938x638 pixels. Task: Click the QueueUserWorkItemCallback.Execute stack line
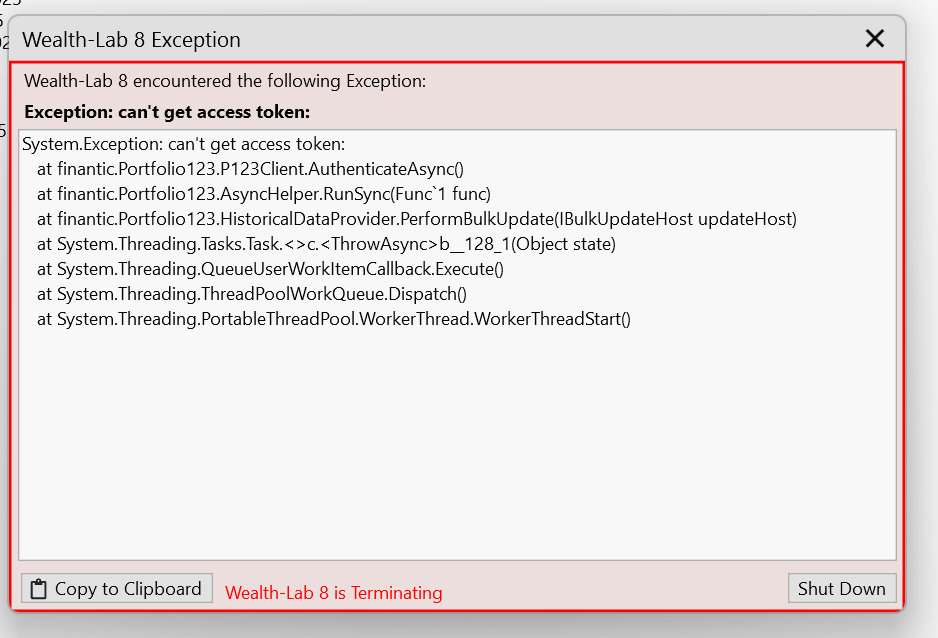tap(270, 269)
